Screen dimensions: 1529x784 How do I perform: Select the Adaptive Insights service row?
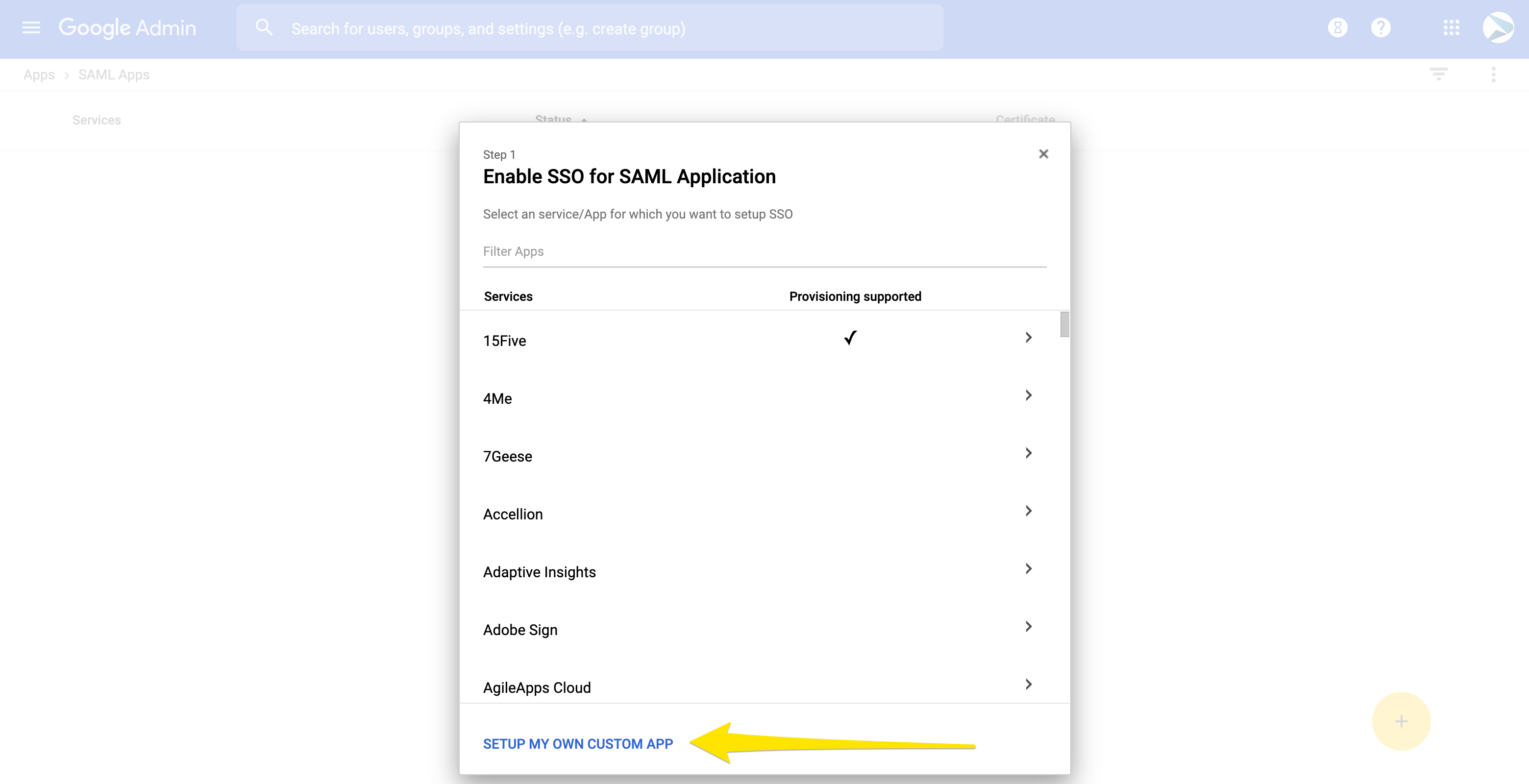540,572
